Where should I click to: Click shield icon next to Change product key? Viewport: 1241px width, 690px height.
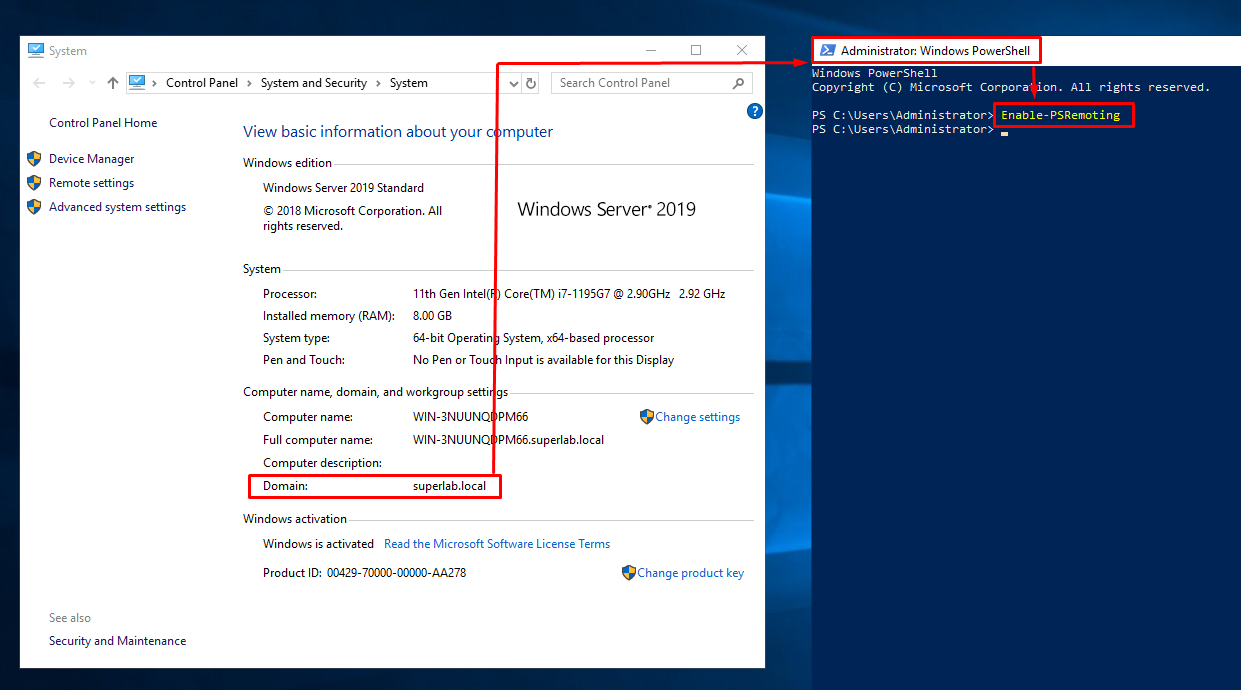(629, 573)
